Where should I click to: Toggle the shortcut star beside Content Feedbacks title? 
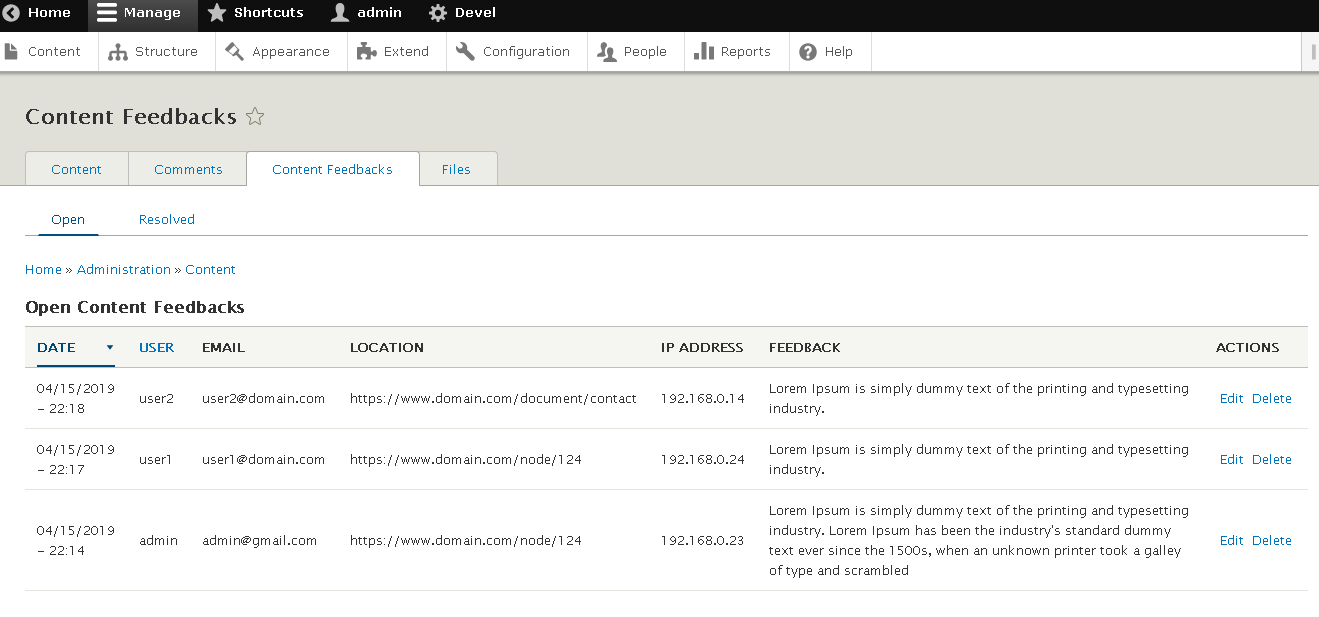(255, 117)
